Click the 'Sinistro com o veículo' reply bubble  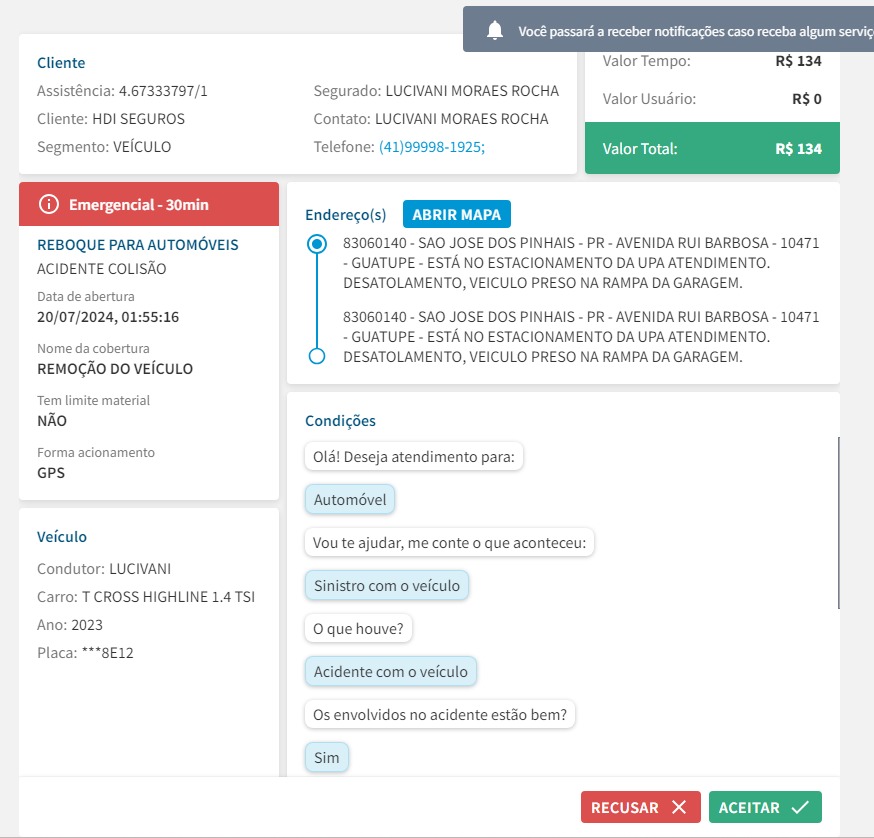386,585
